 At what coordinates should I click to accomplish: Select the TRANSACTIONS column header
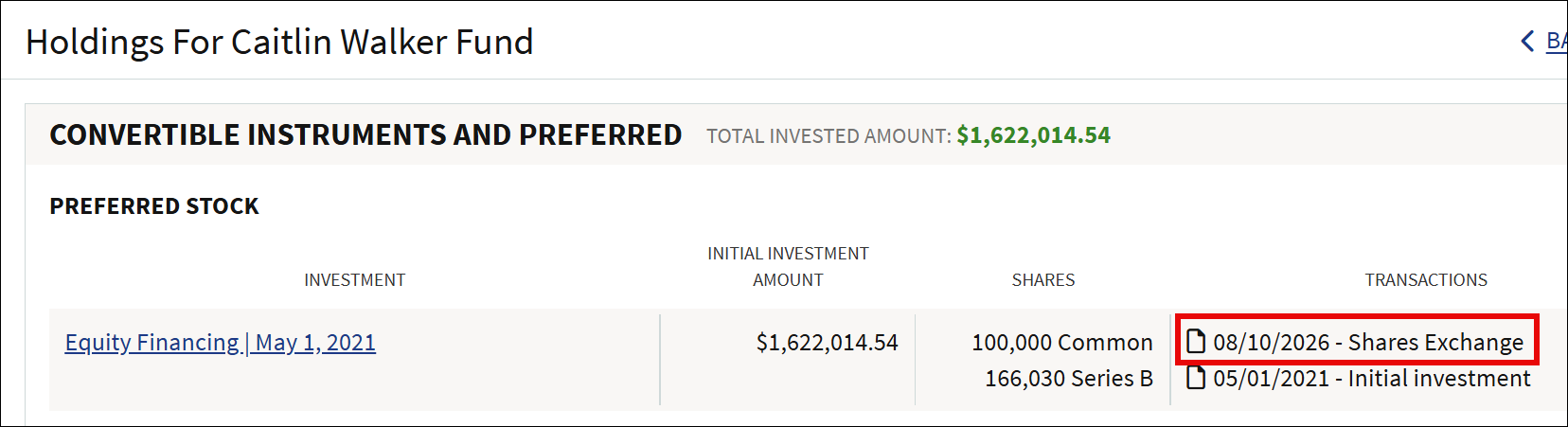[x=1426, y=280]
